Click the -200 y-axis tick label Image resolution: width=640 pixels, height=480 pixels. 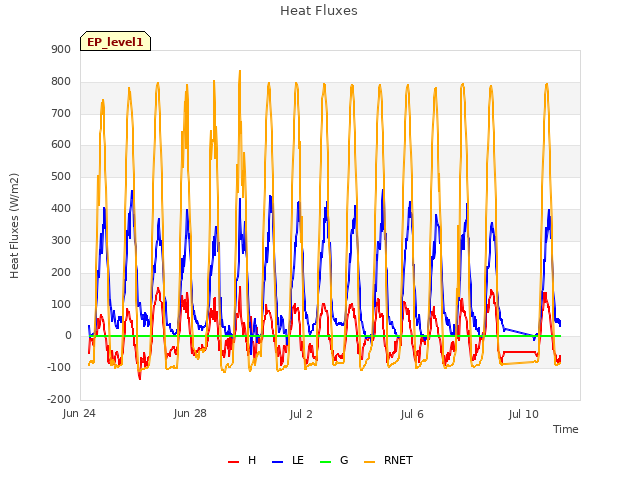(60, 399)
